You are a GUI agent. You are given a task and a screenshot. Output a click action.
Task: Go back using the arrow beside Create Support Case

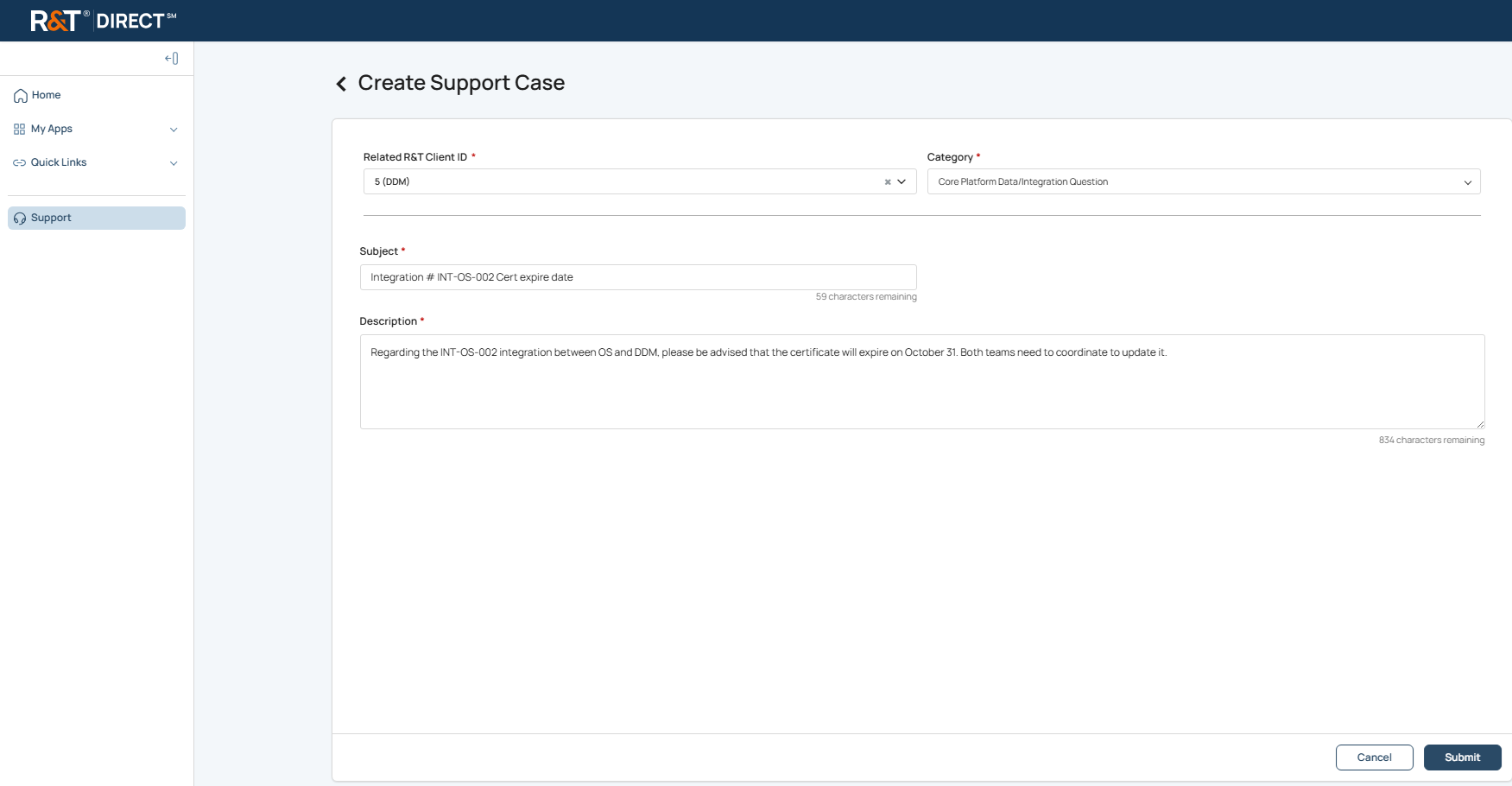[x=341, y=84]
